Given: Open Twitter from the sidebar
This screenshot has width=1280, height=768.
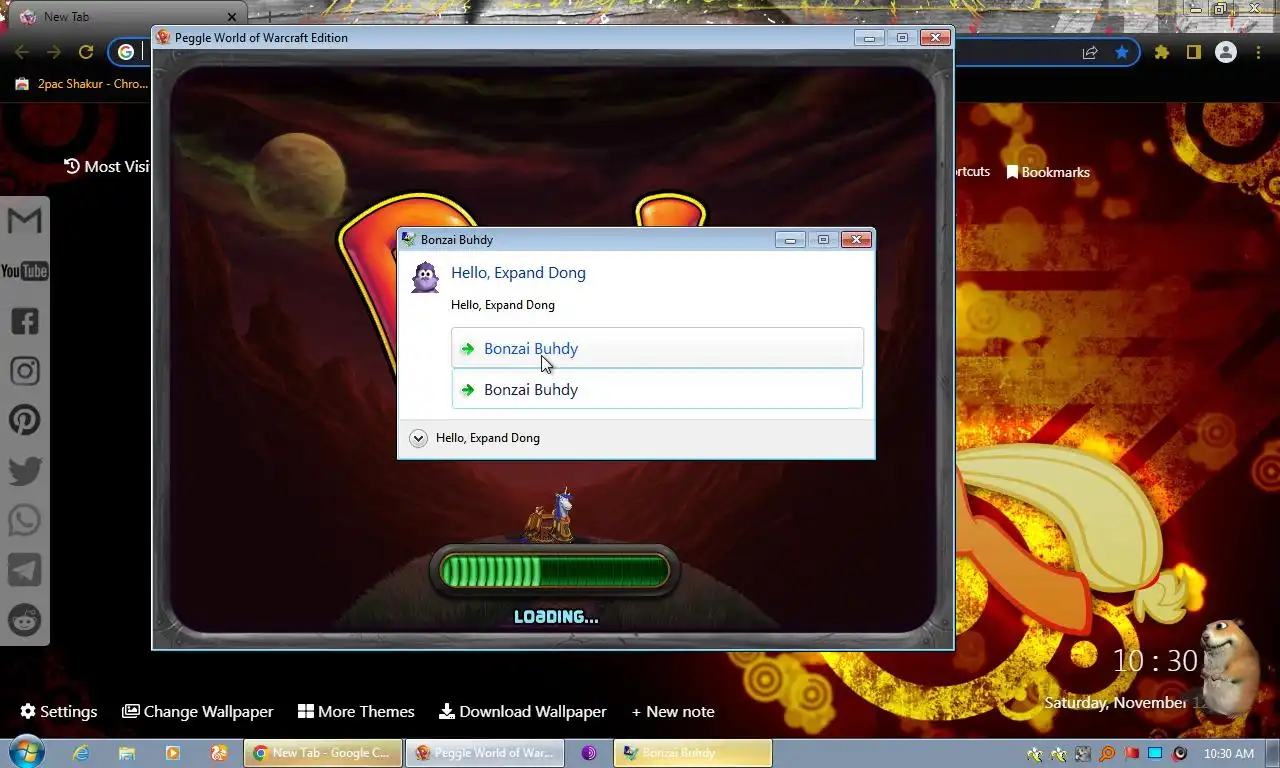Looking at the screenshot, I should pyautogui.click(x=25, y=470).
